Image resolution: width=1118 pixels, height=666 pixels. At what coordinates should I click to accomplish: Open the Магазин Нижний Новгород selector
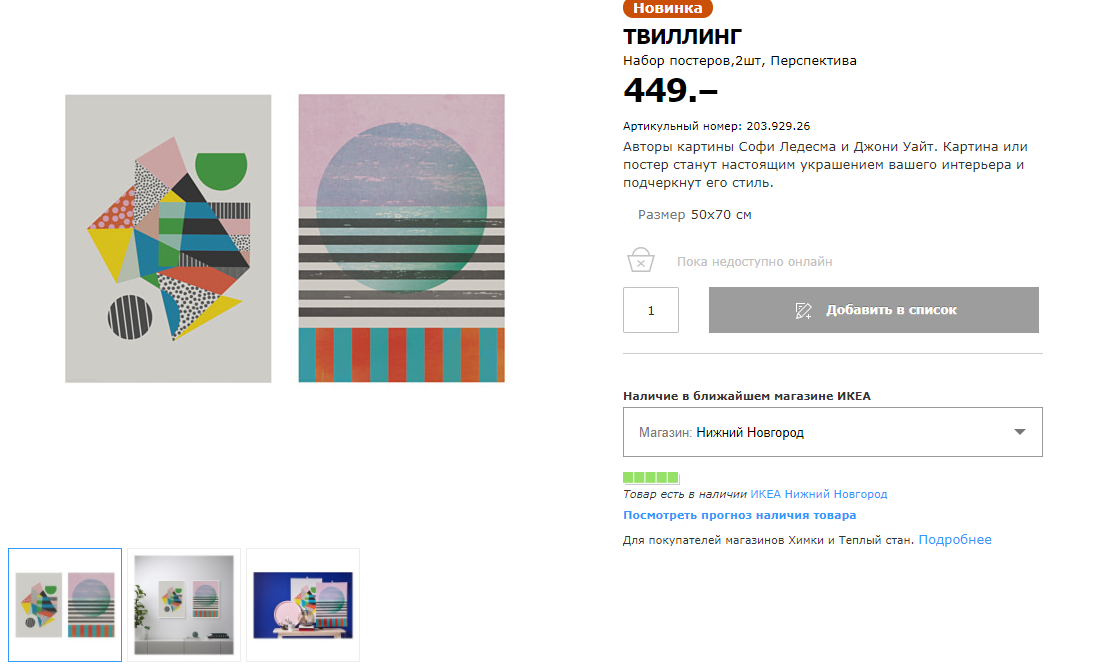tap(832, 432)
